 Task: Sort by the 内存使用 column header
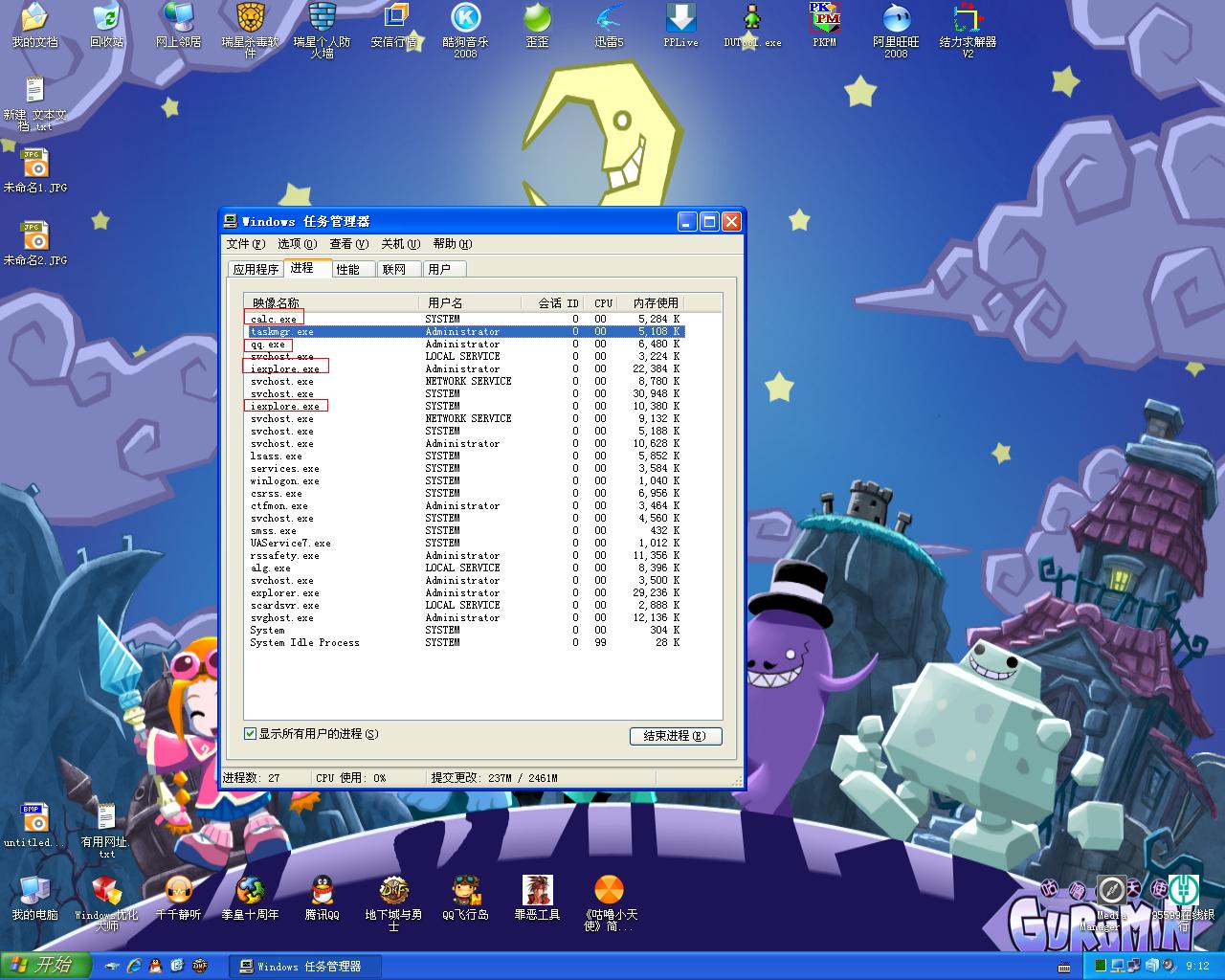(653, 303)
